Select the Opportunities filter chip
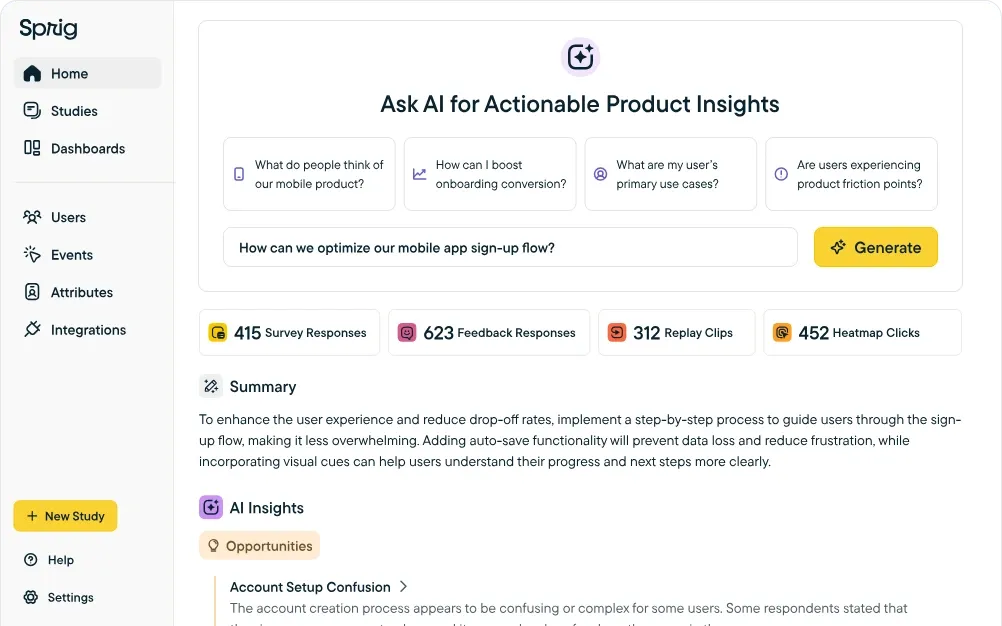 [259, 545]
